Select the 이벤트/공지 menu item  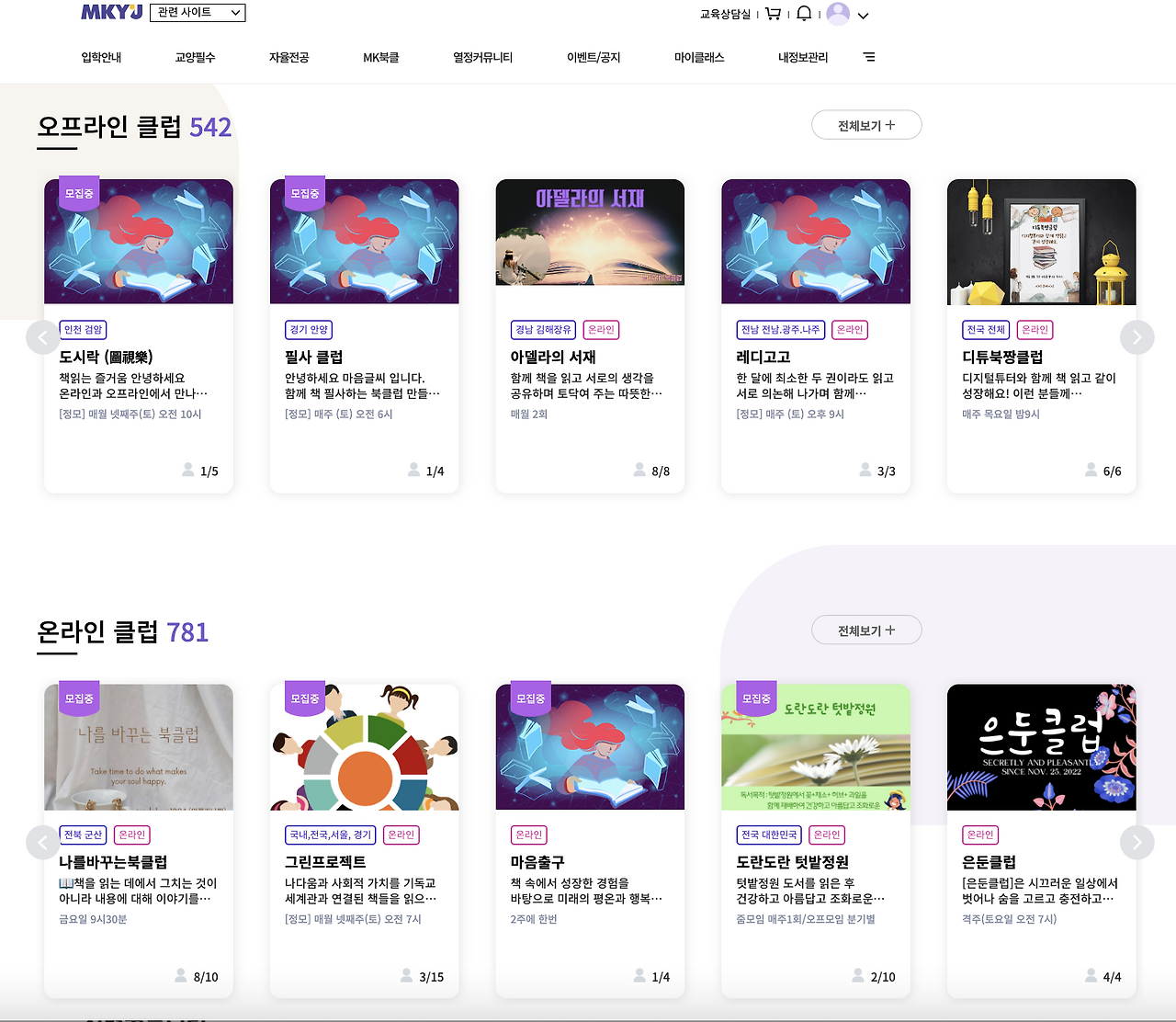click(x=594, y=57)
